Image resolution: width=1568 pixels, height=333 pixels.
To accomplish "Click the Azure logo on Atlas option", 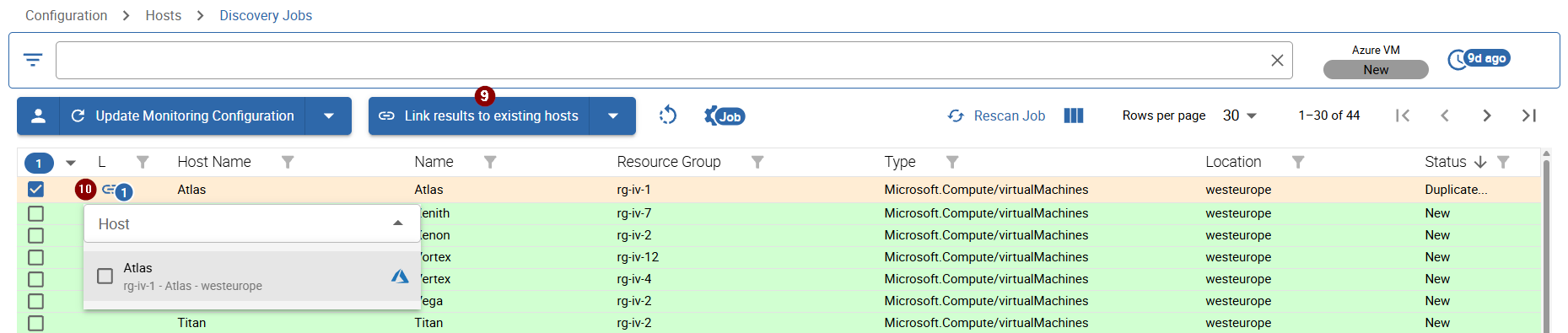I will click(400, 277).
